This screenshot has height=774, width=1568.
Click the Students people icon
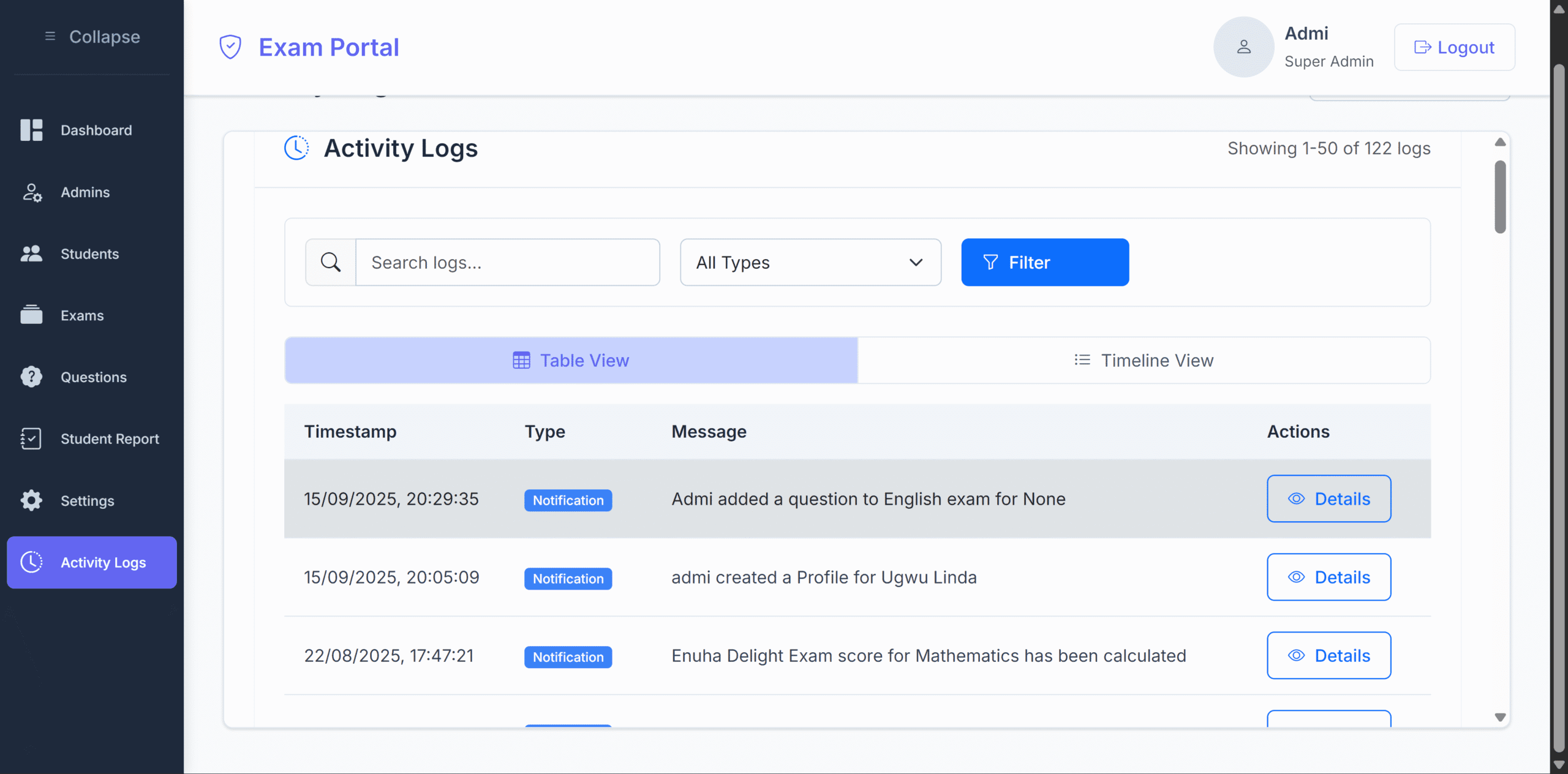coord(31,254)
